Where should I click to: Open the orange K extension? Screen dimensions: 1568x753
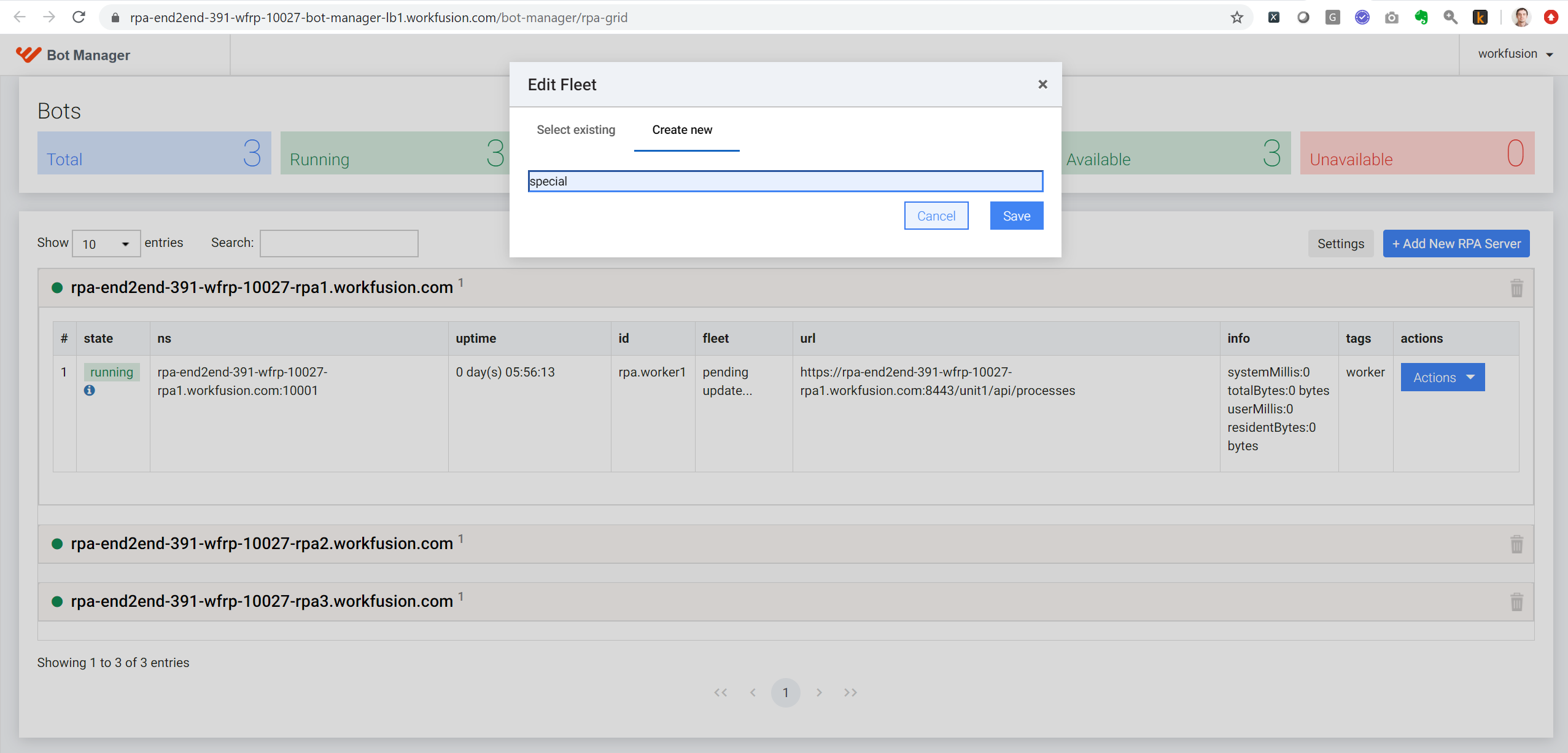1480,18
